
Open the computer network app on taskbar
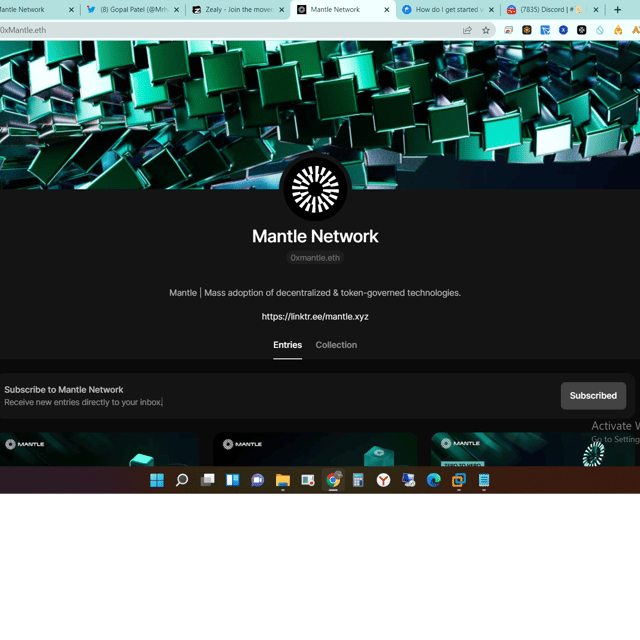coord(409,480)
